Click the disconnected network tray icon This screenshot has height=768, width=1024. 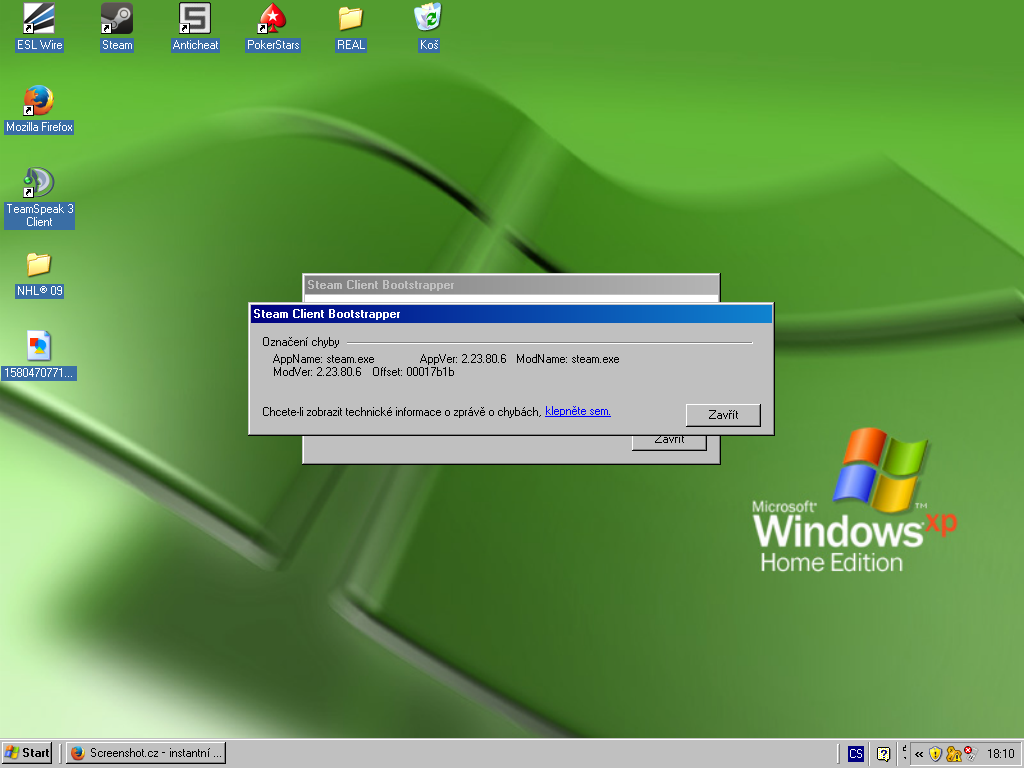pos(970,754)
